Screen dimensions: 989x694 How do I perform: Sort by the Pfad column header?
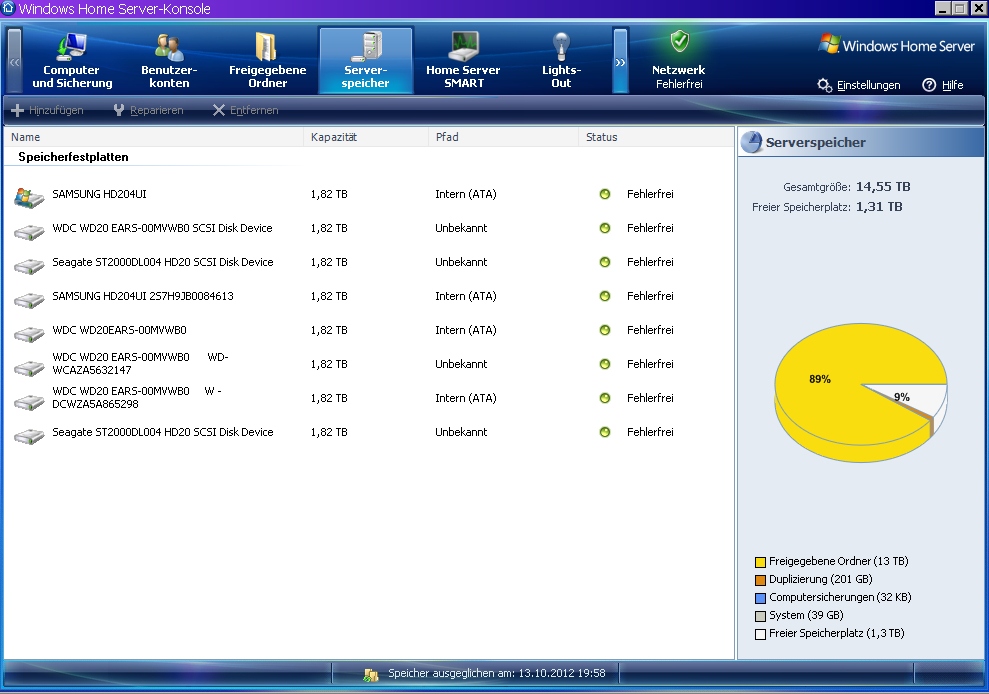(503, 137)
